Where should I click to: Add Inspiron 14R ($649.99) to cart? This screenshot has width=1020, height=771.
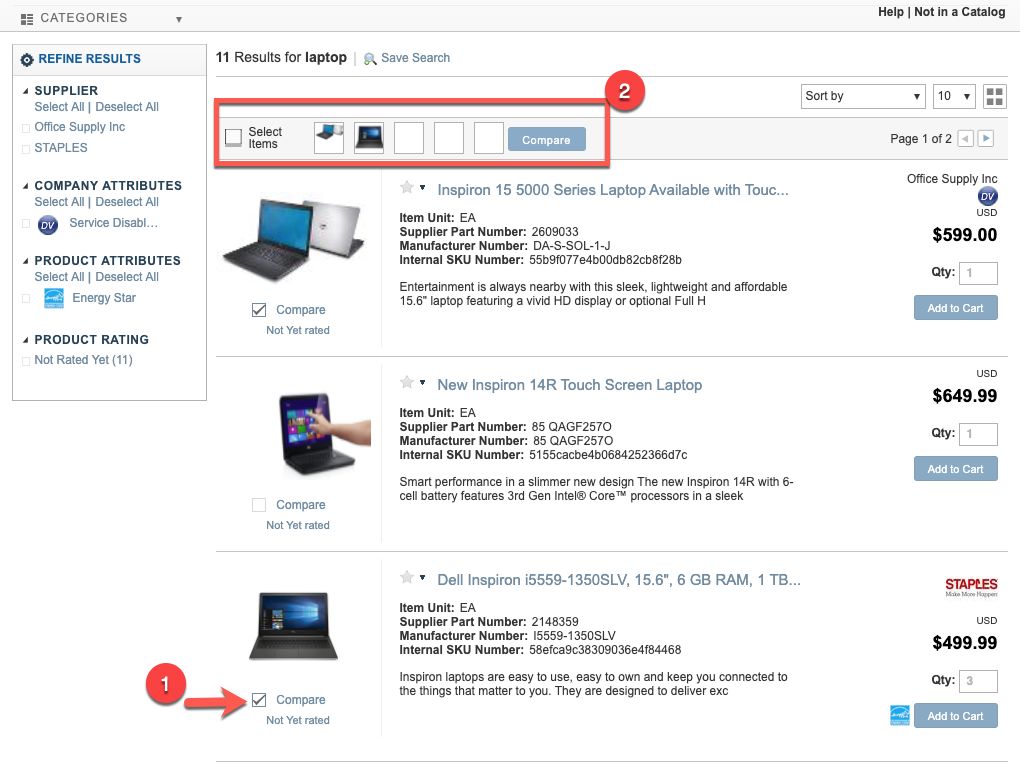point(956,468)
